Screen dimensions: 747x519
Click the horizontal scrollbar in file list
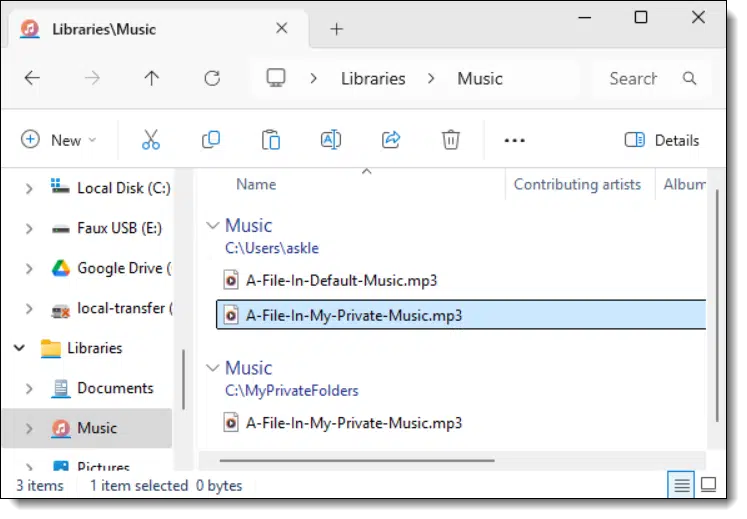[357, 460]
